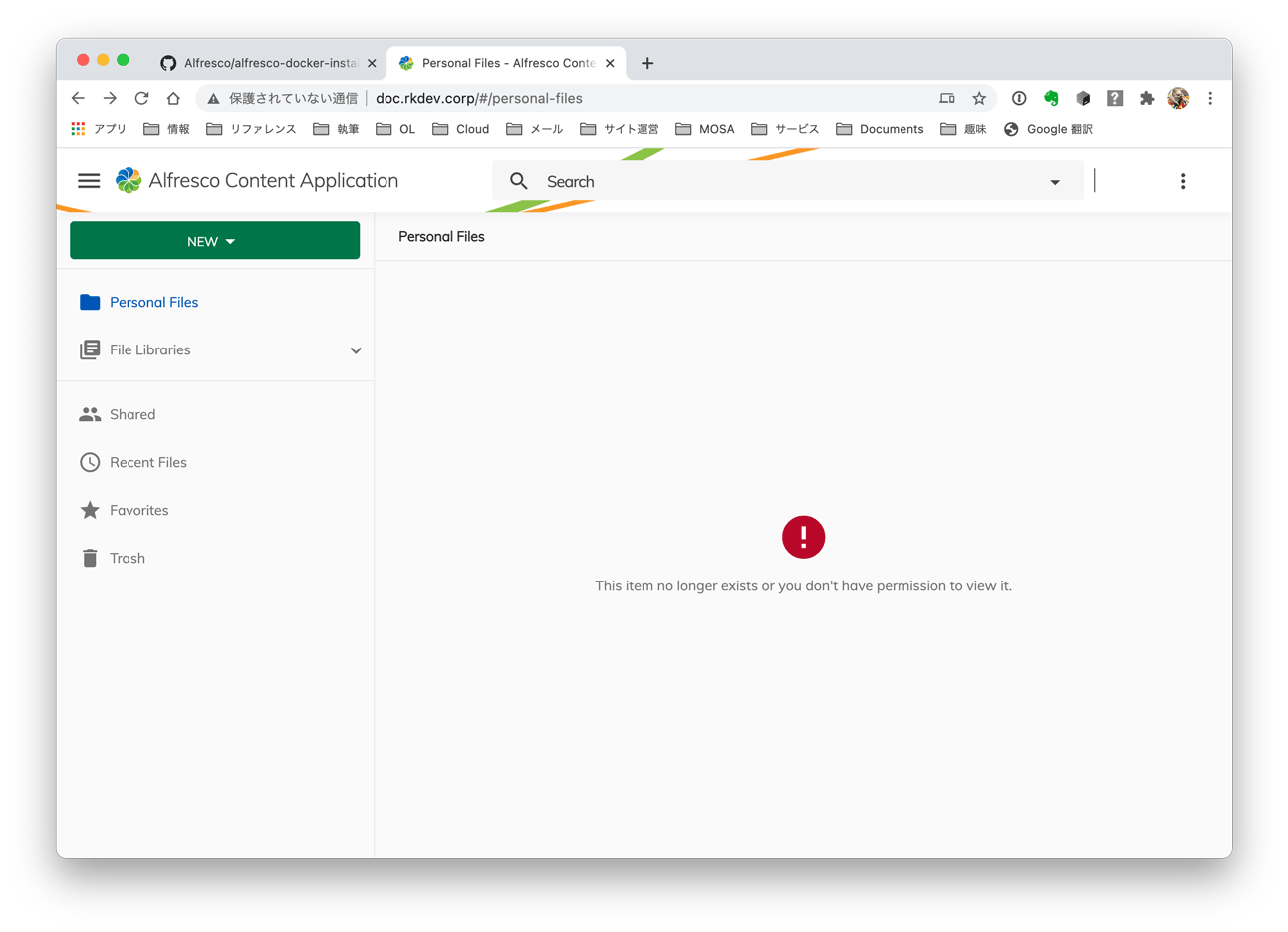Image resolution: width=1288 pixels, height=932 pixels.
Task: Close the Personal Files tab
Action: [x=610, y=63]
